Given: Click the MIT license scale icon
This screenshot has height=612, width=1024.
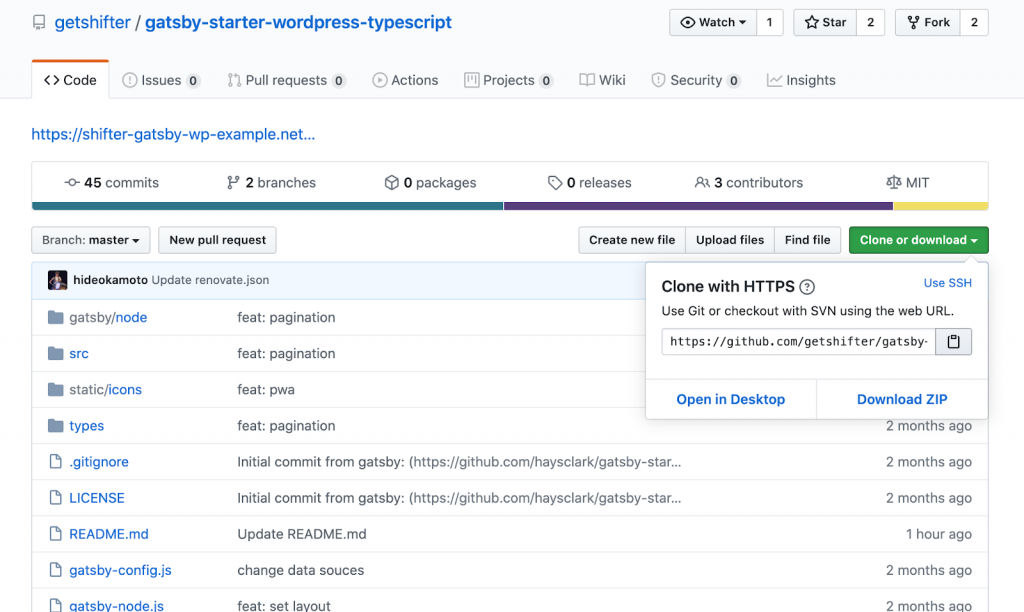Looking at the screenshot, I should coord(893,183).
